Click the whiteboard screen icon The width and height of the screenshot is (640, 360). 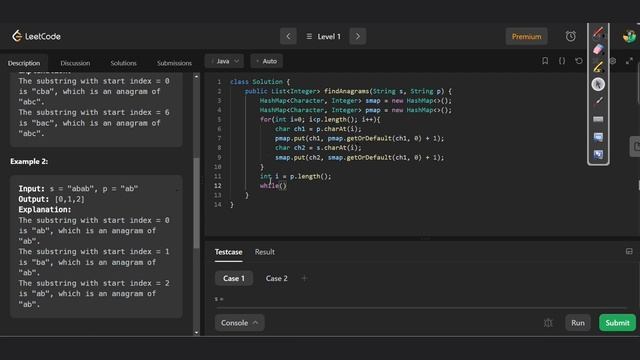point(598,136)
